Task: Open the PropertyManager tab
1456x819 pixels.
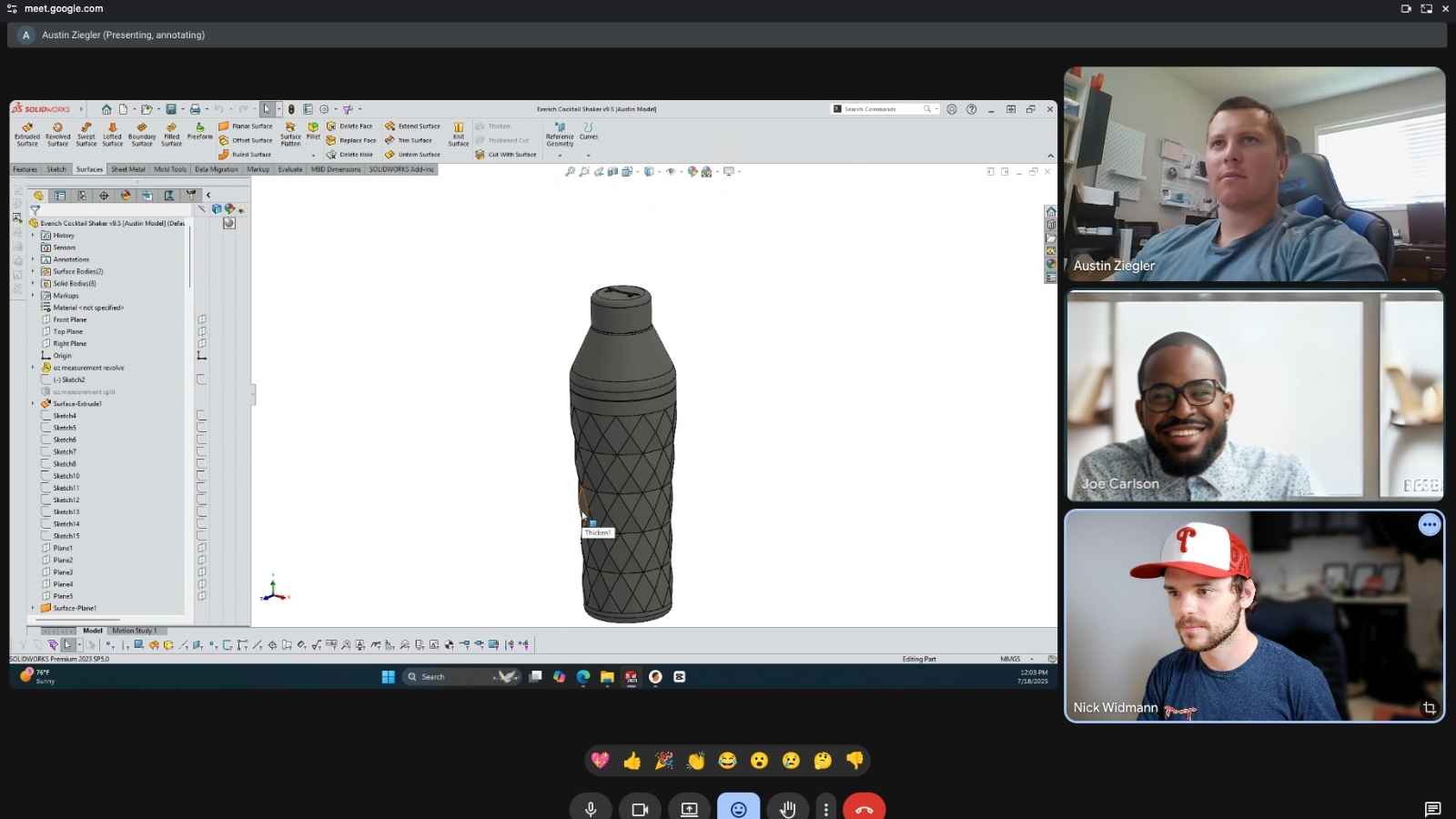Action: point(60,196)
